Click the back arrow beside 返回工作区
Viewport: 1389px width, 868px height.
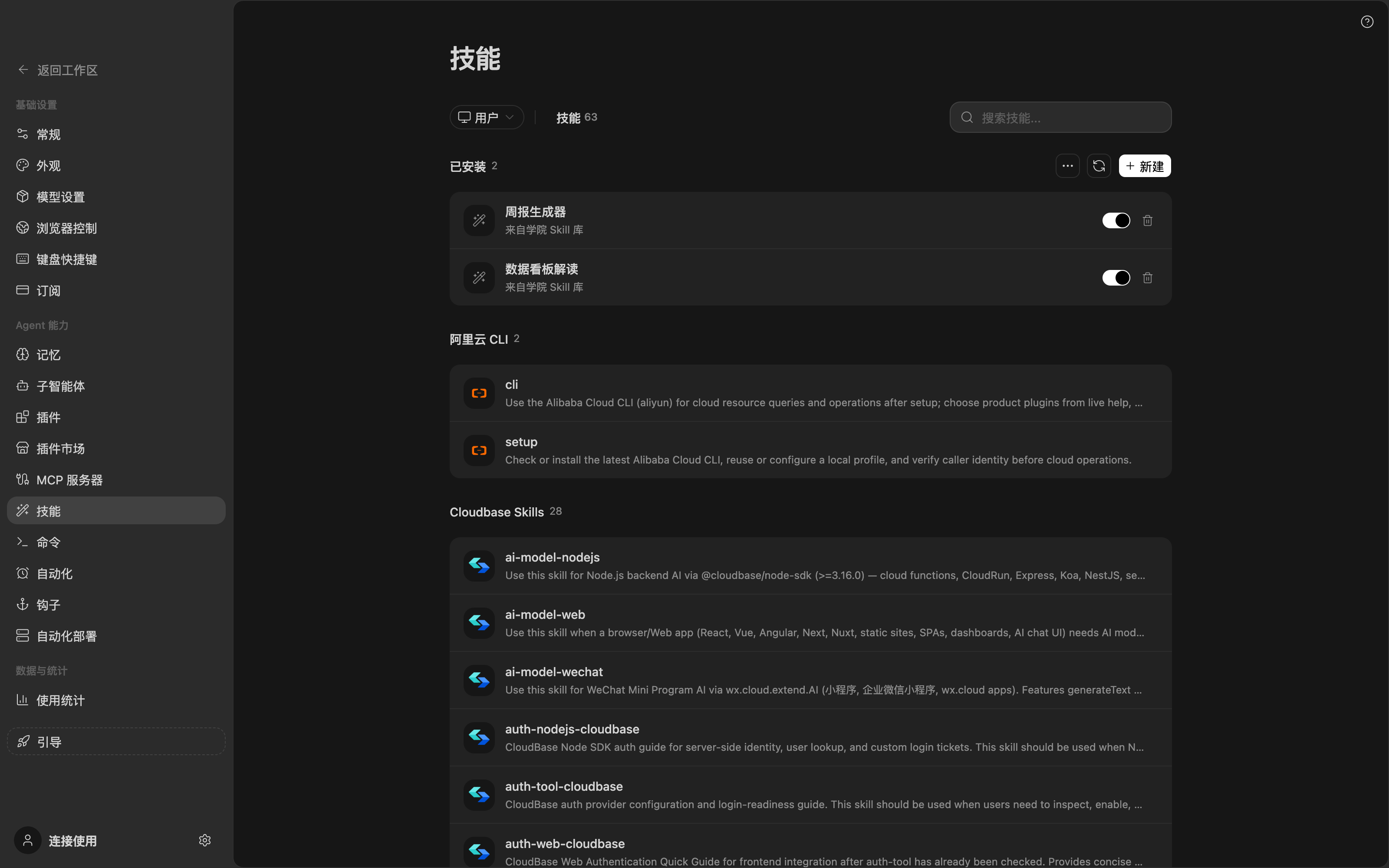coord(23,70)
